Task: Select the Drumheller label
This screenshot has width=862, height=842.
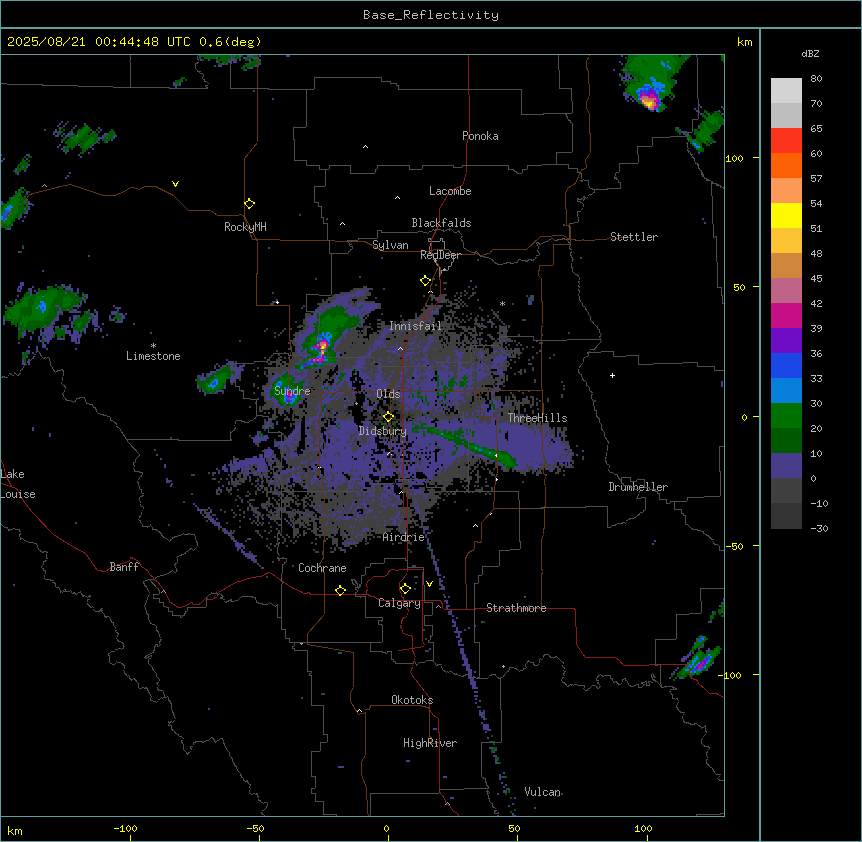Action: 638,487
